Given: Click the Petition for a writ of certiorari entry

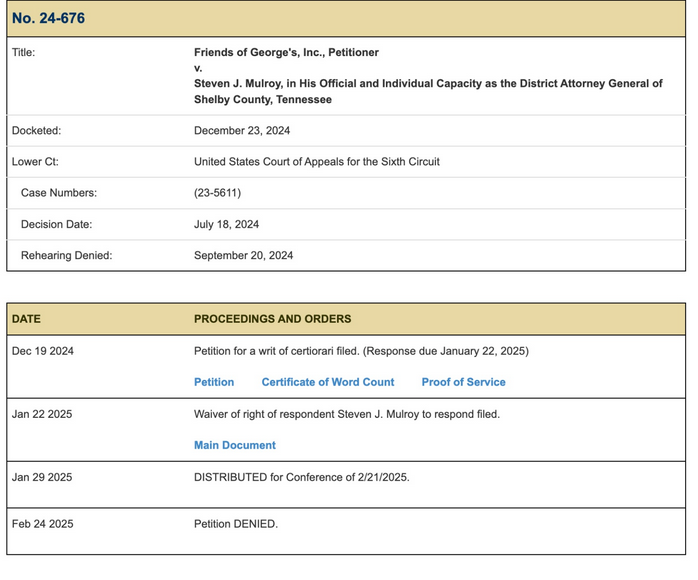Looking at the screenshot, I should (361, 351).
